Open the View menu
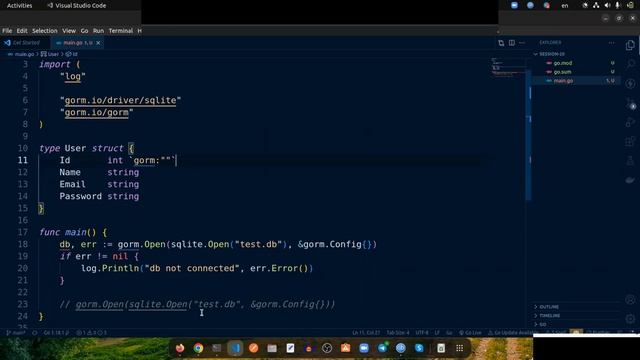 tap(69, 31)
